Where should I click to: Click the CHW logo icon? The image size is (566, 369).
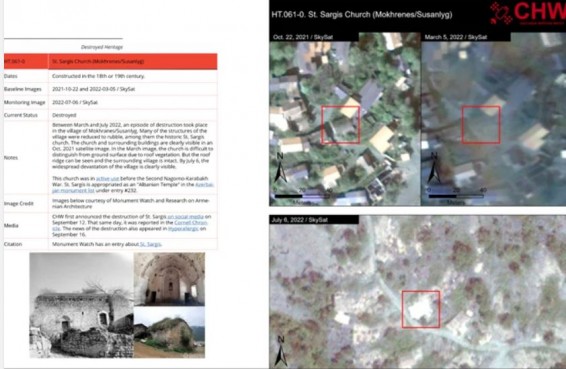click(501, 13)
